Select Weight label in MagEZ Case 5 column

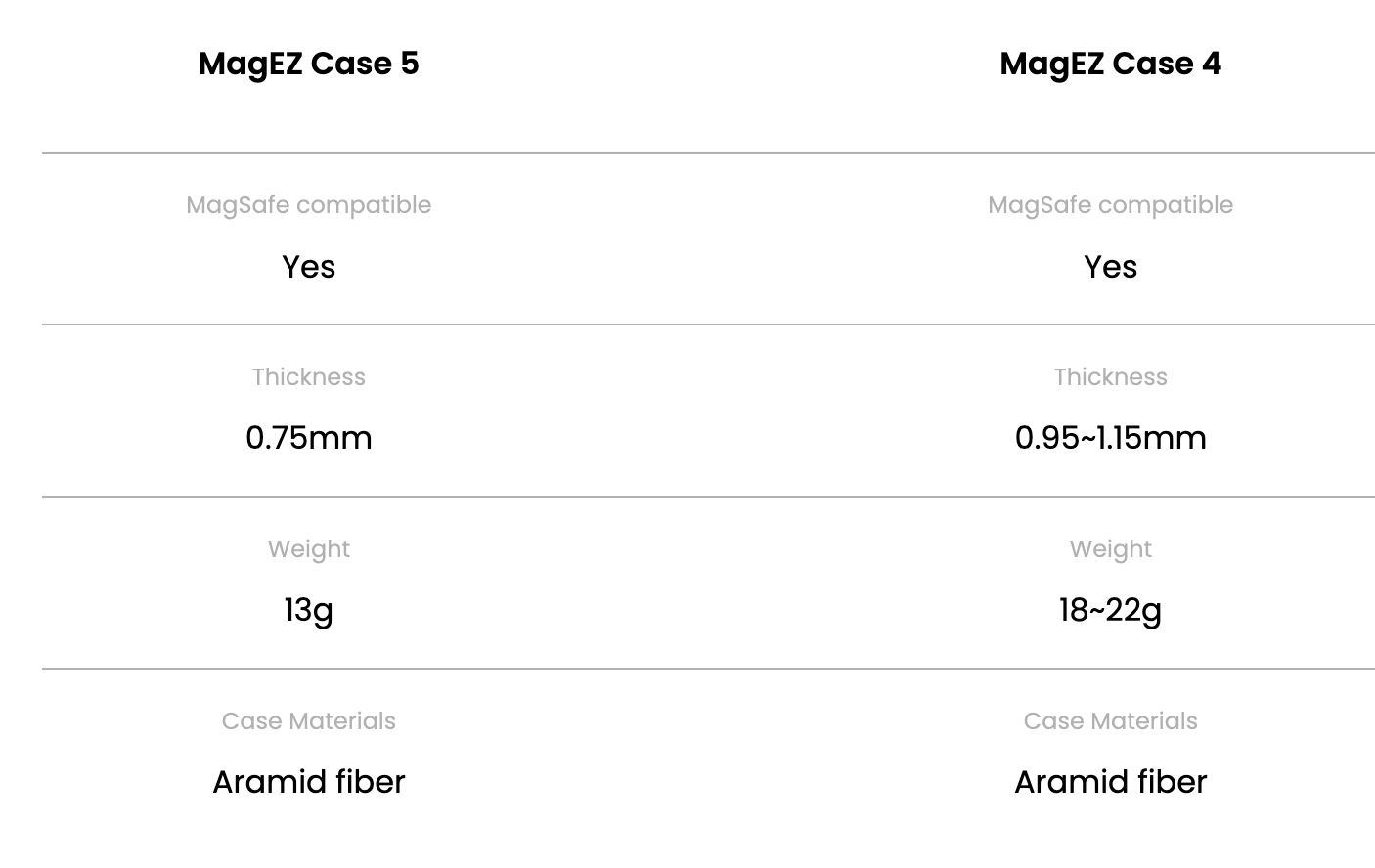click(x=308, y=549)
